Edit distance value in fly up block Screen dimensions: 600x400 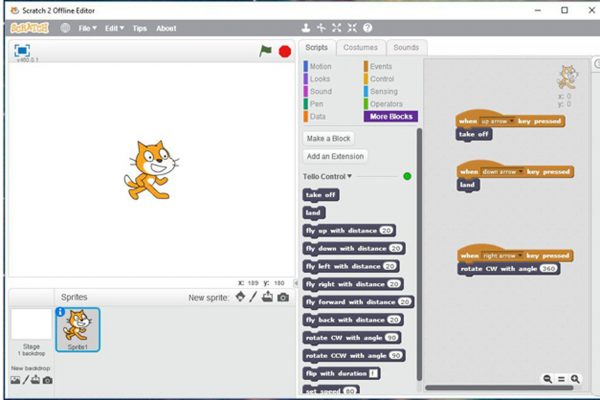click(386, 230)
